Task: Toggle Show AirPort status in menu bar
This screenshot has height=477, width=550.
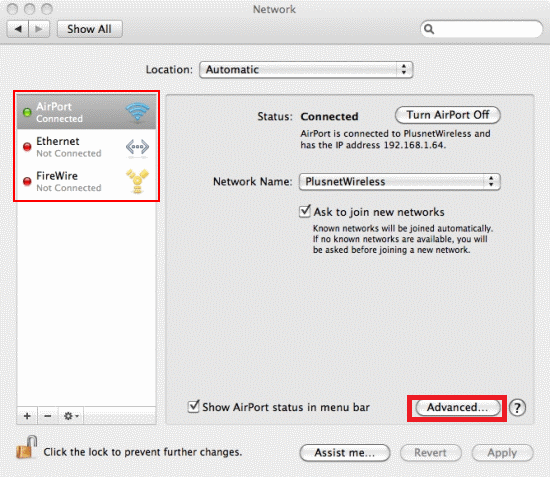Action: [x=193, y=407]
